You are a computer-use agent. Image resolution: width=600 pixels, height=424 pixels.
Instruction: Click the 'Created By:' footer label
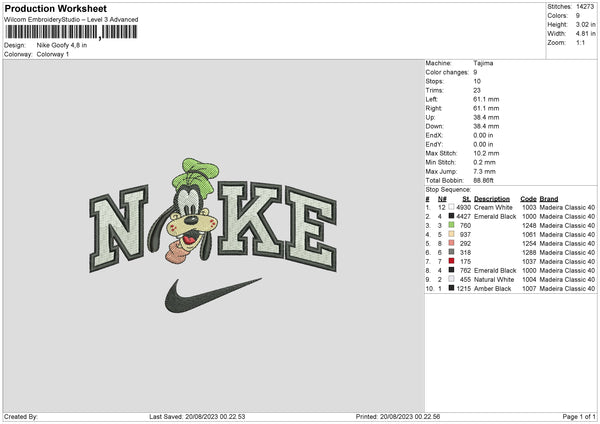point(21,417)
